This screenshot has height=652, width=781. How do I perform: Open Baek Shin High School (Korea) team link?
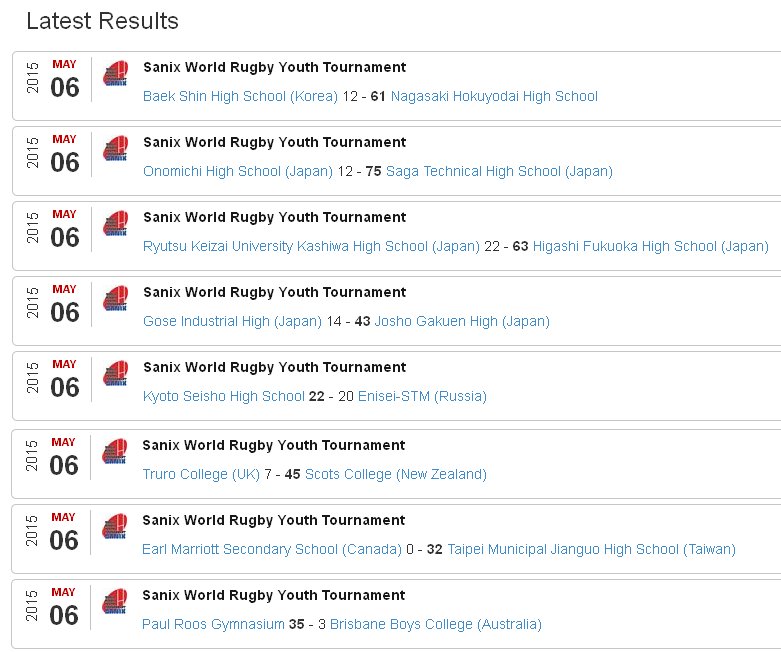tap(240, 96)
